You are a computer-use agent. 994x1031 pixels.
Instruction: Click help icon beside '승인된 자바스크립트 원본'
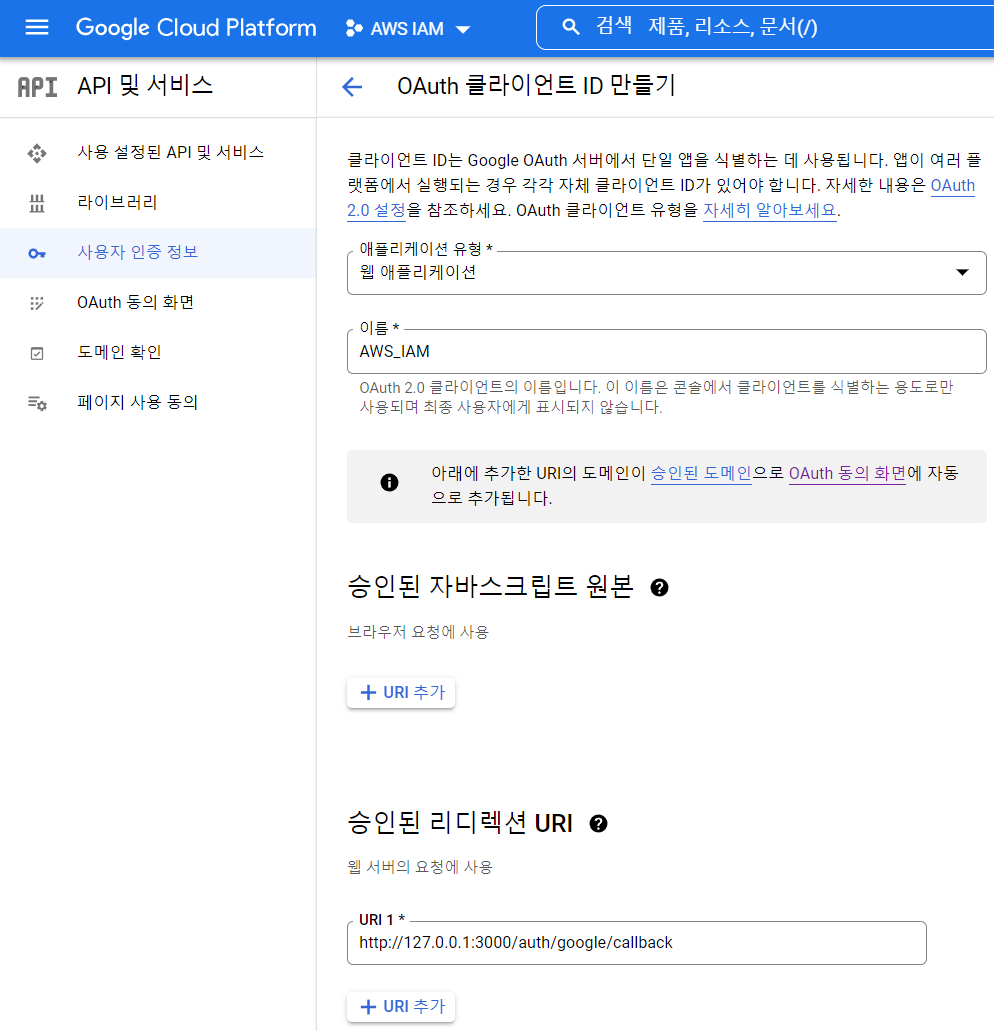click(659, 588)
